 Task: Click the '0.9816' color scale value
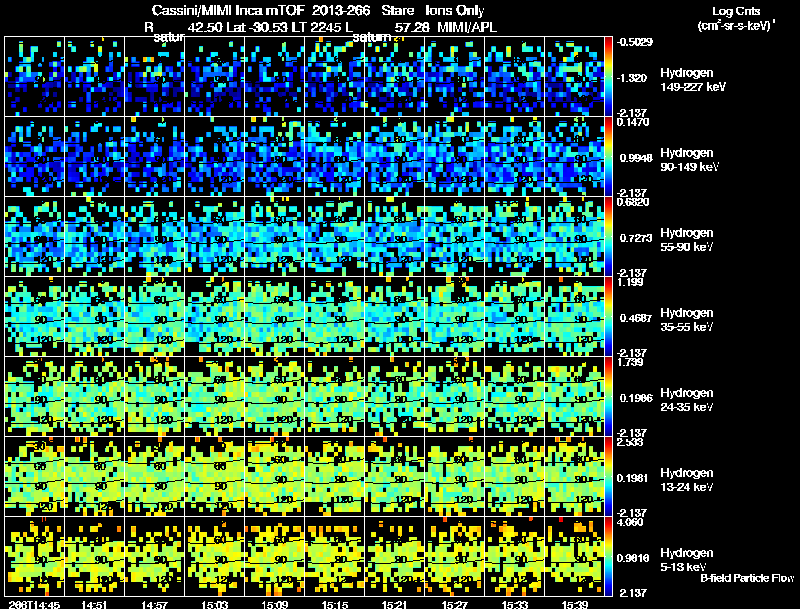[x=633, y=558]
